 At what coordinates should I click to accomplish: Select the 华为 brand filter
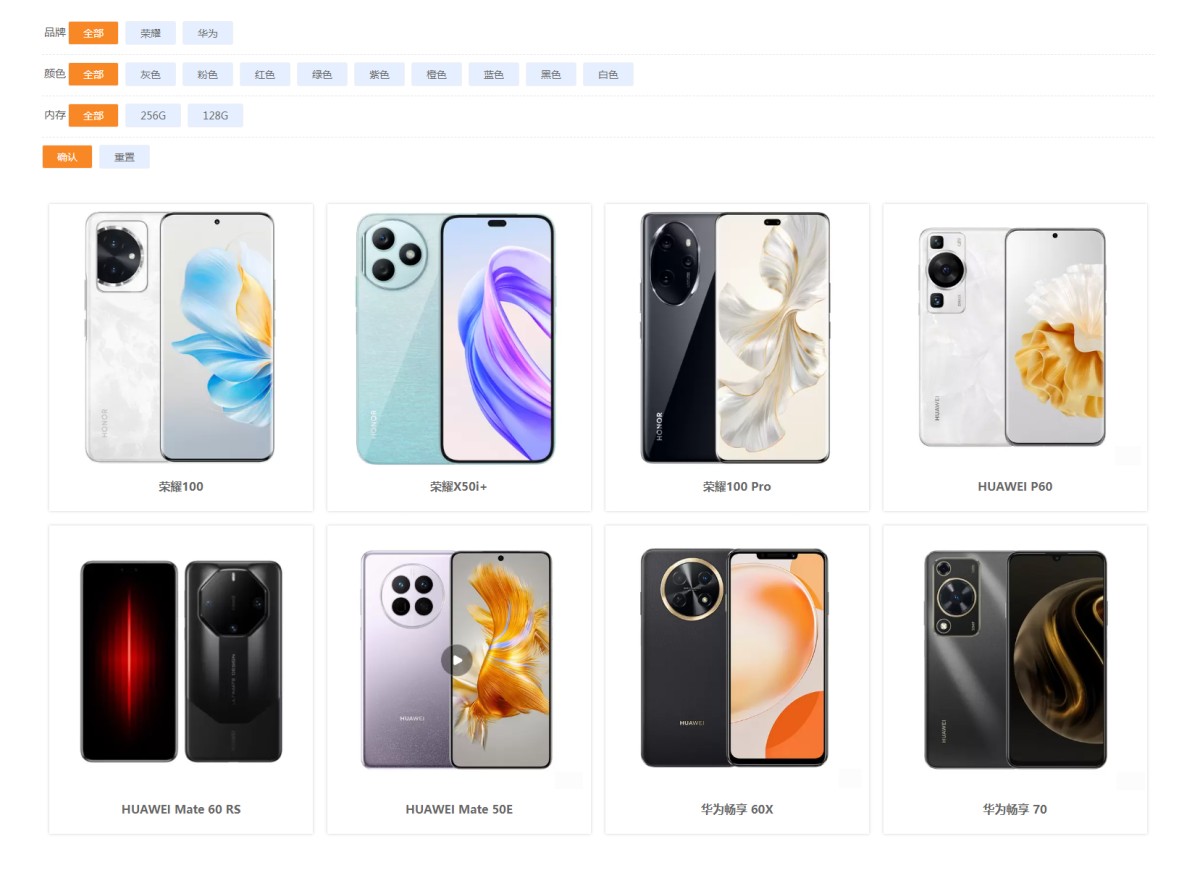click(208, 33)
